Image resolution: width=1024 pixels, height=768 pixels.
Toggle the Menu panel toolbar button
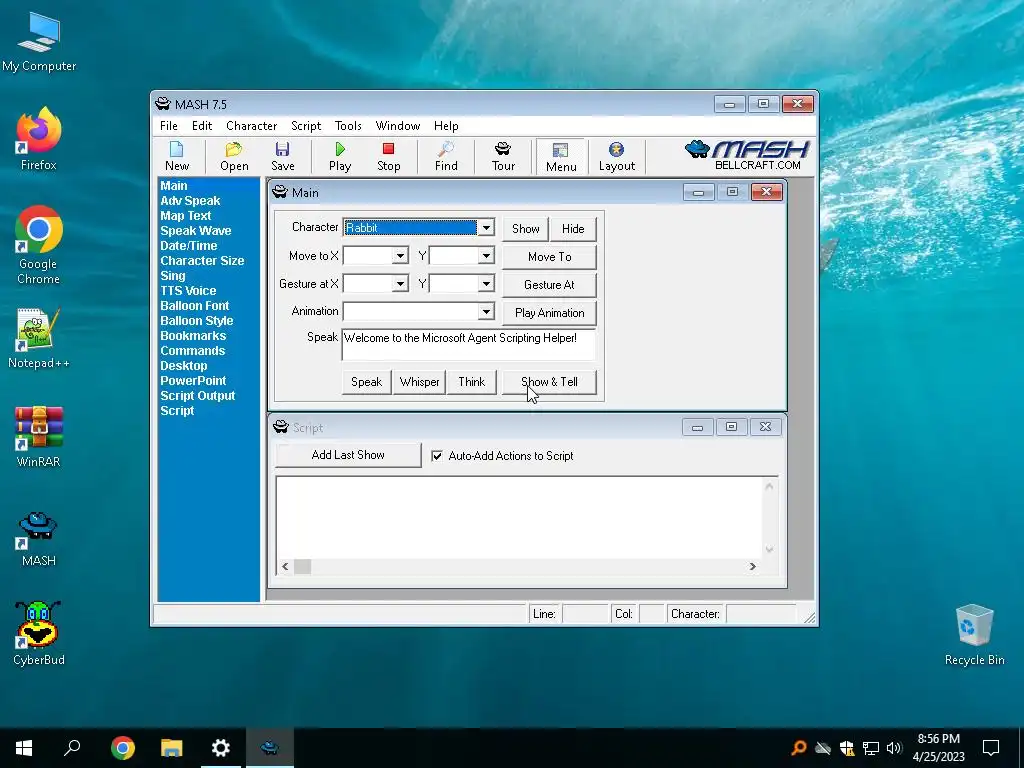[x=561, y=157]
